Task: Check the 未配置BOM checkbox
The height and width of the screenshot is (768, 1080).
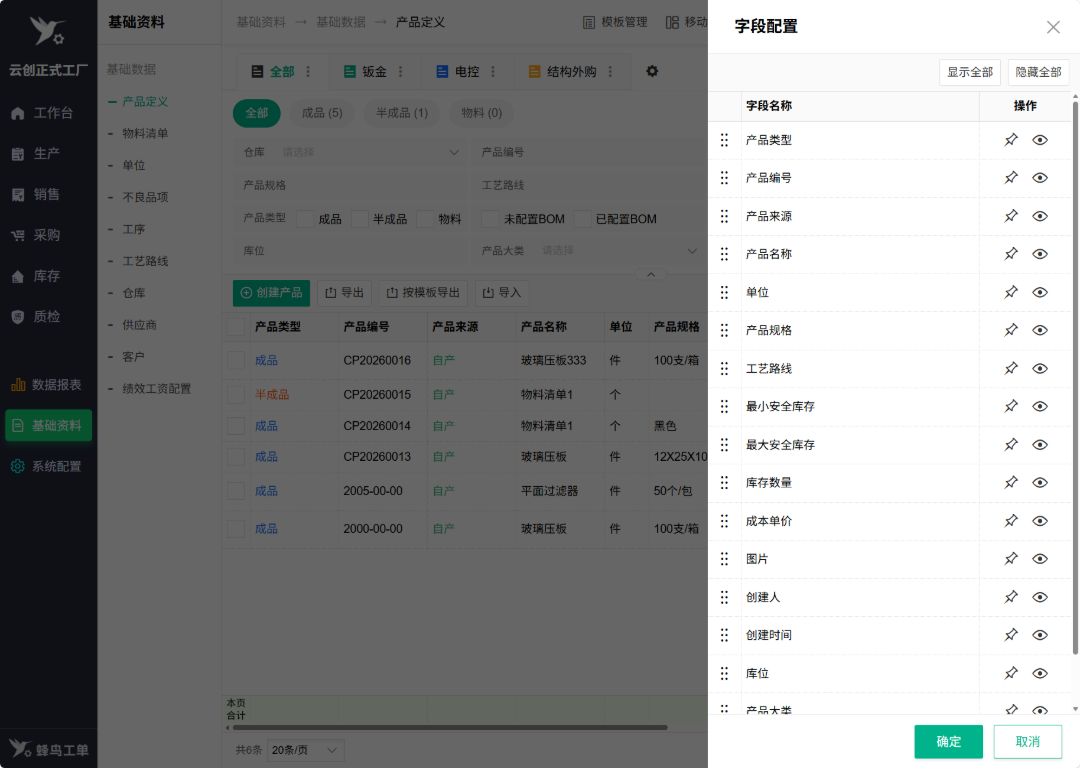Action: pyautogui.click(x=490, y=219)
